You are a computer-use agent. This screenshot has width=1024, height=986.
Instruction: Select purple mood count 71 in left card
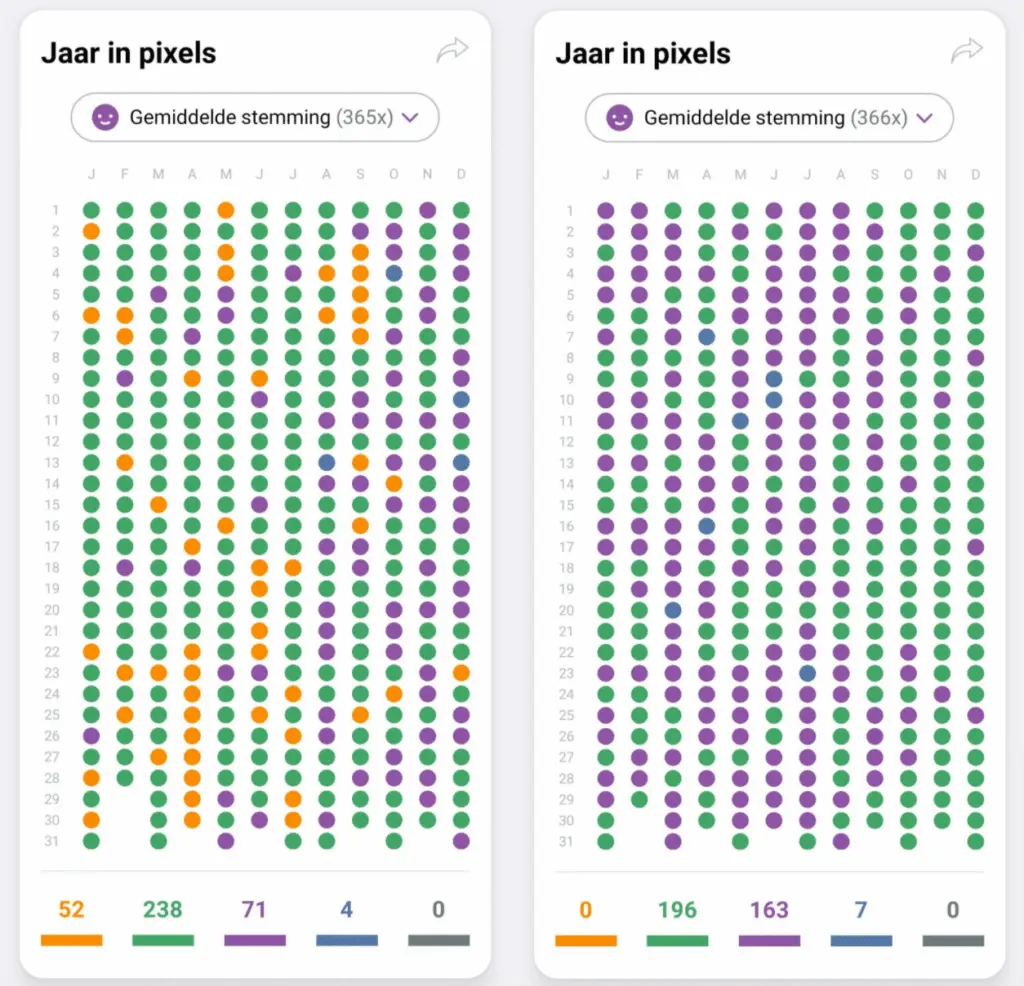click(x=254, y=910)
